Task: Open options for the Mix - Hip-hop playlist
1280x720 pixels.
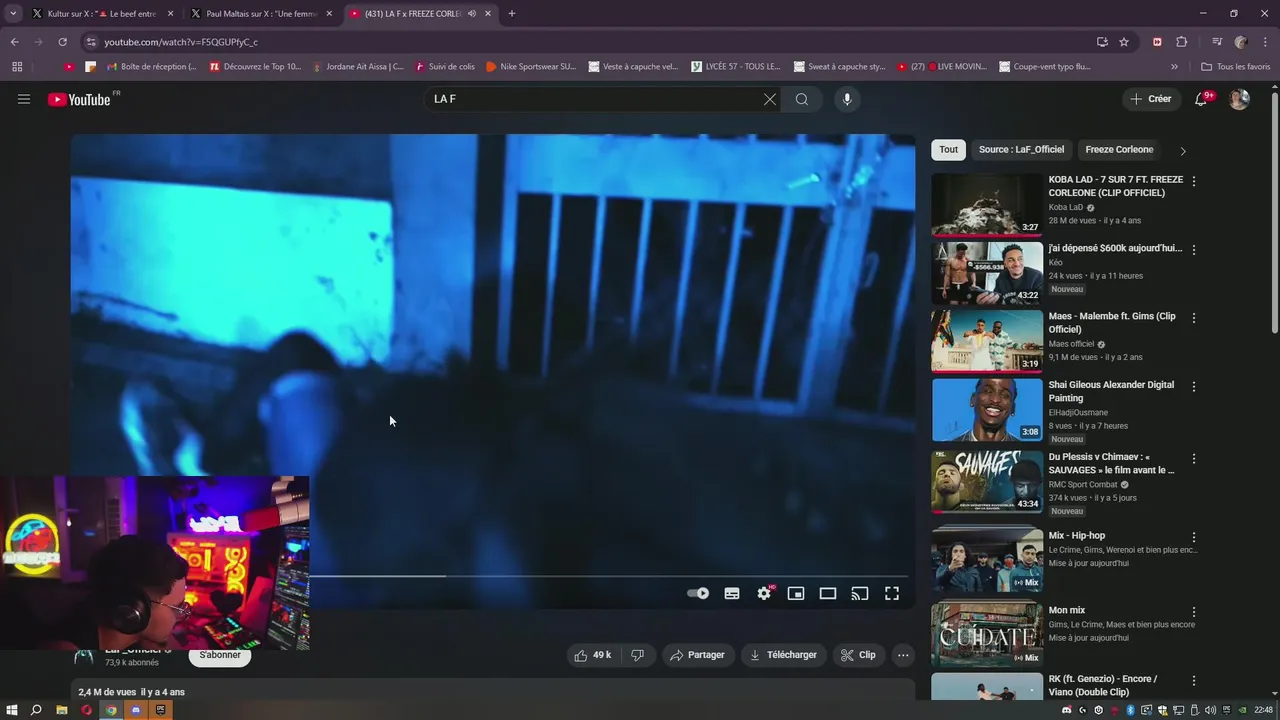Action: (1193, 537)
